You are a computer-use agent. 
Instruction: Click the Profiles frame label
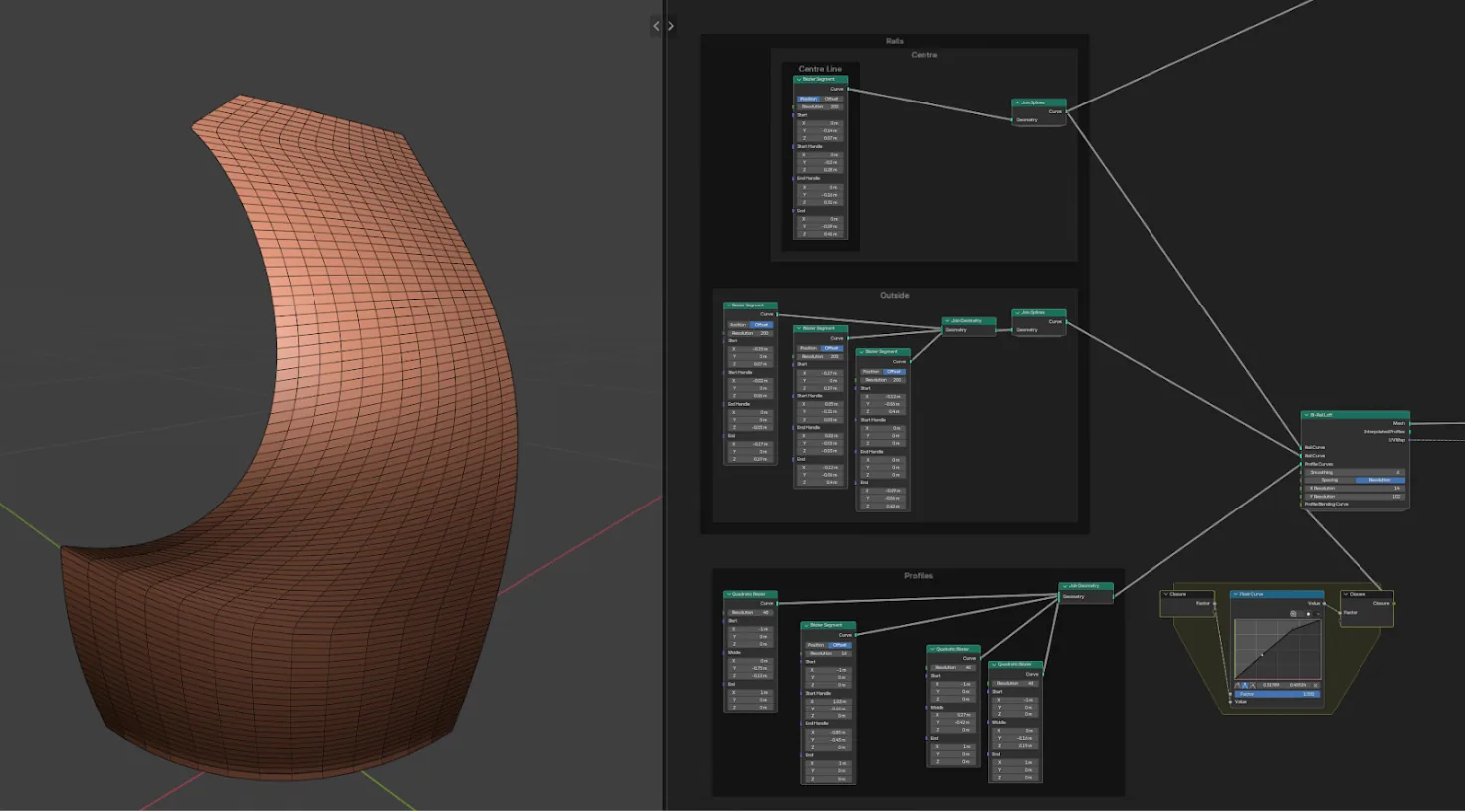[x=919, y=576]
